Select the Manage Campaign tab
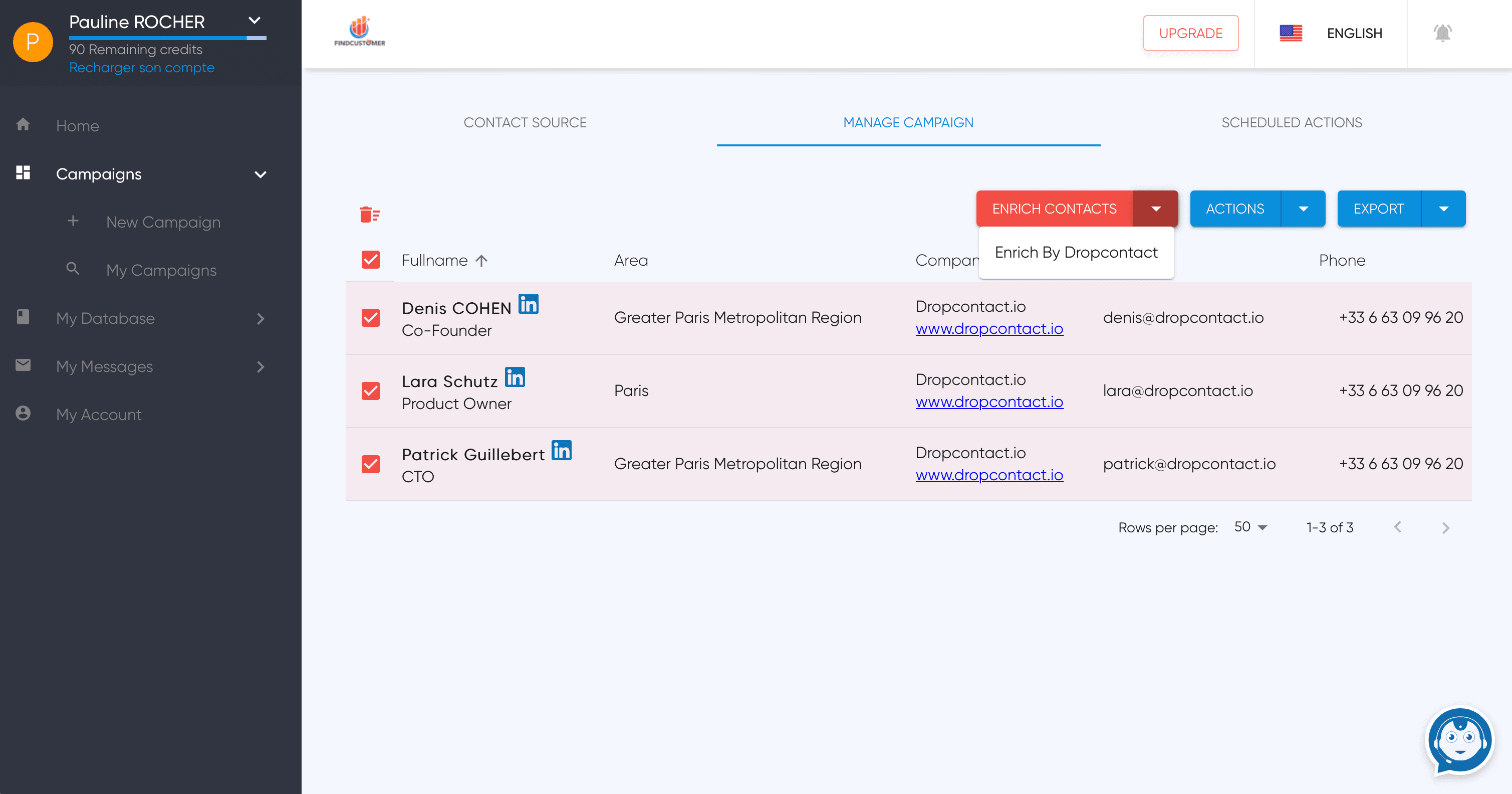This screenshot has height=794, width=1512. (908, 122)
